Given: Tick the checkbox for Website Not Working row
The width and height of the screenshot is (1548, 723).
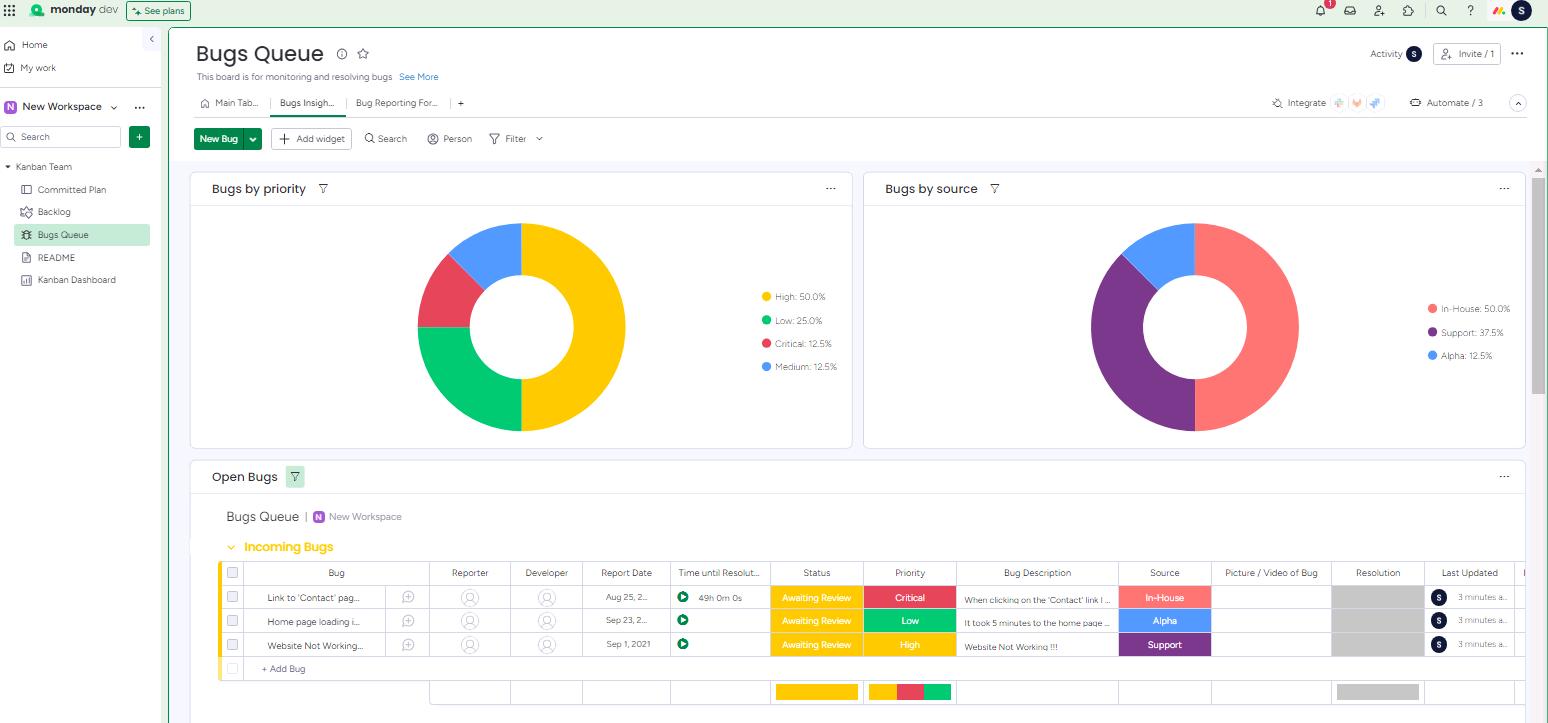Looking at the screenshot, I should pos(232,645).
